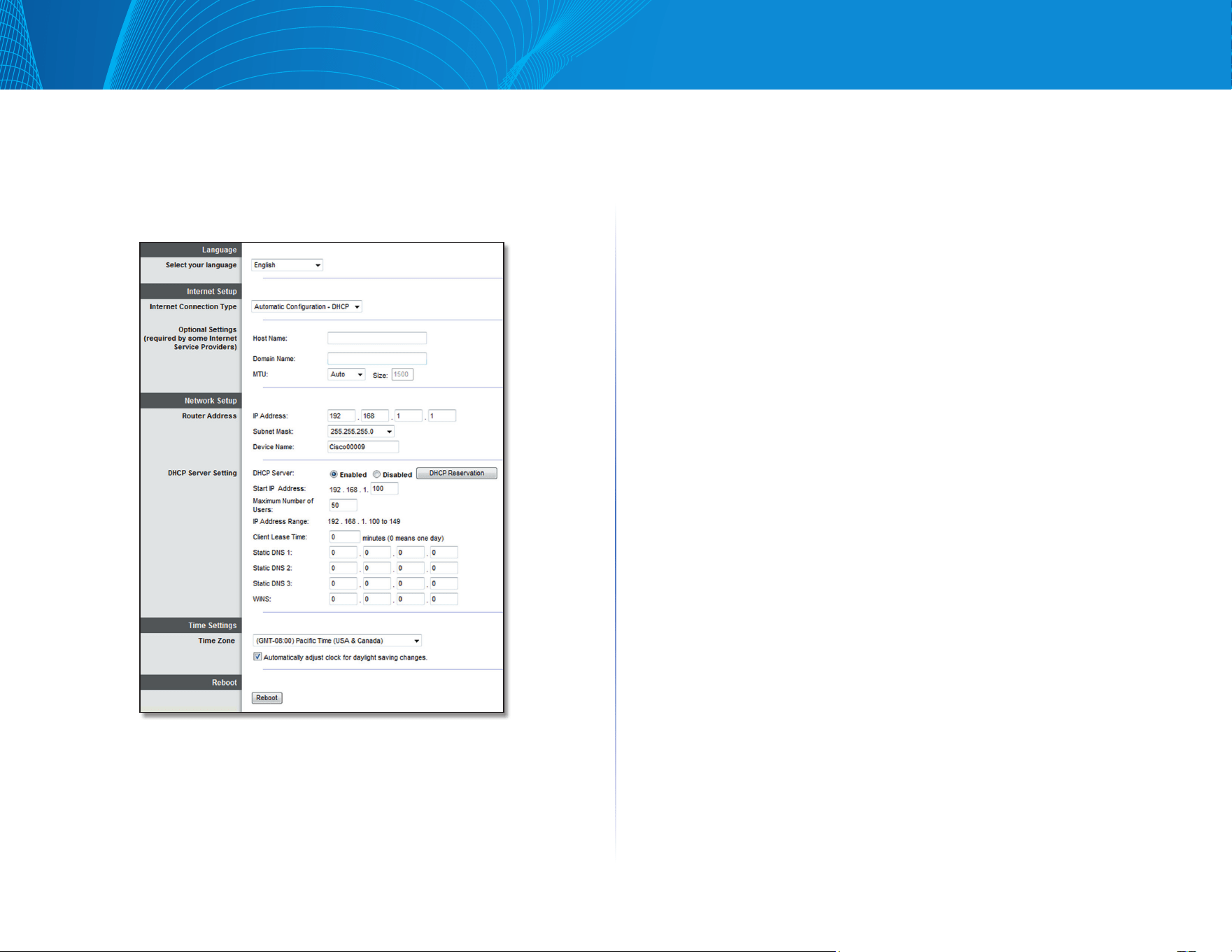Click the MTU Size field

click(402, 374)
